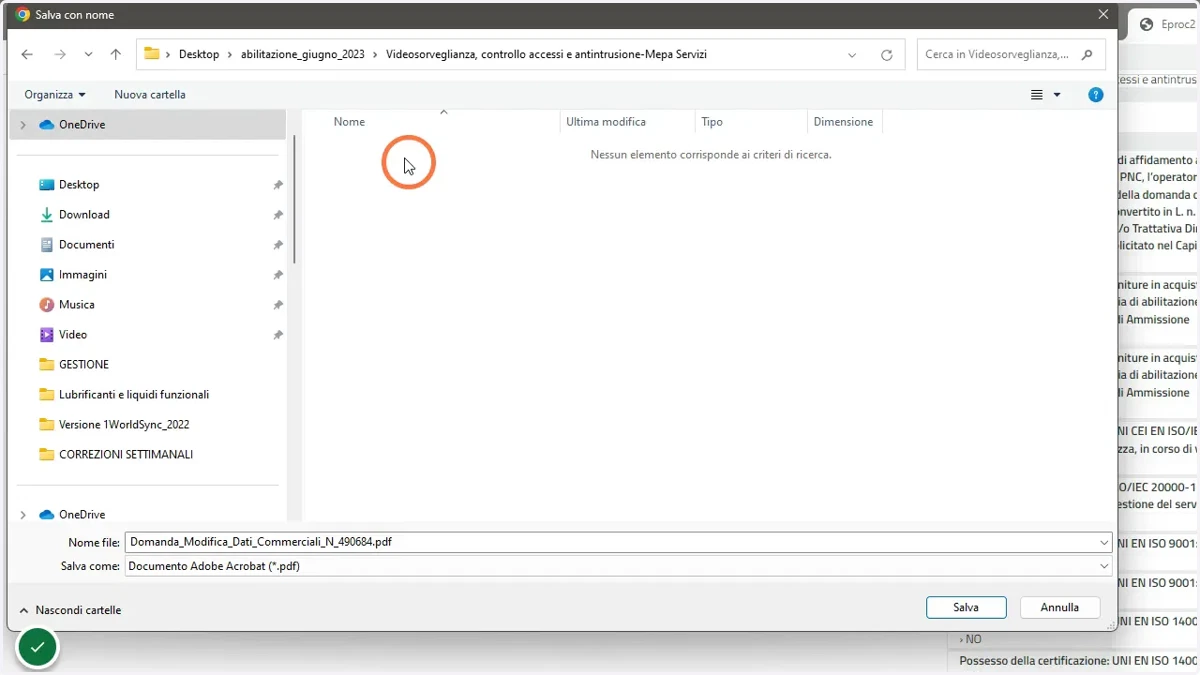Go forward with the right arrow button
Viewport: 1200px width, 675px height.
tap(60, 54)
